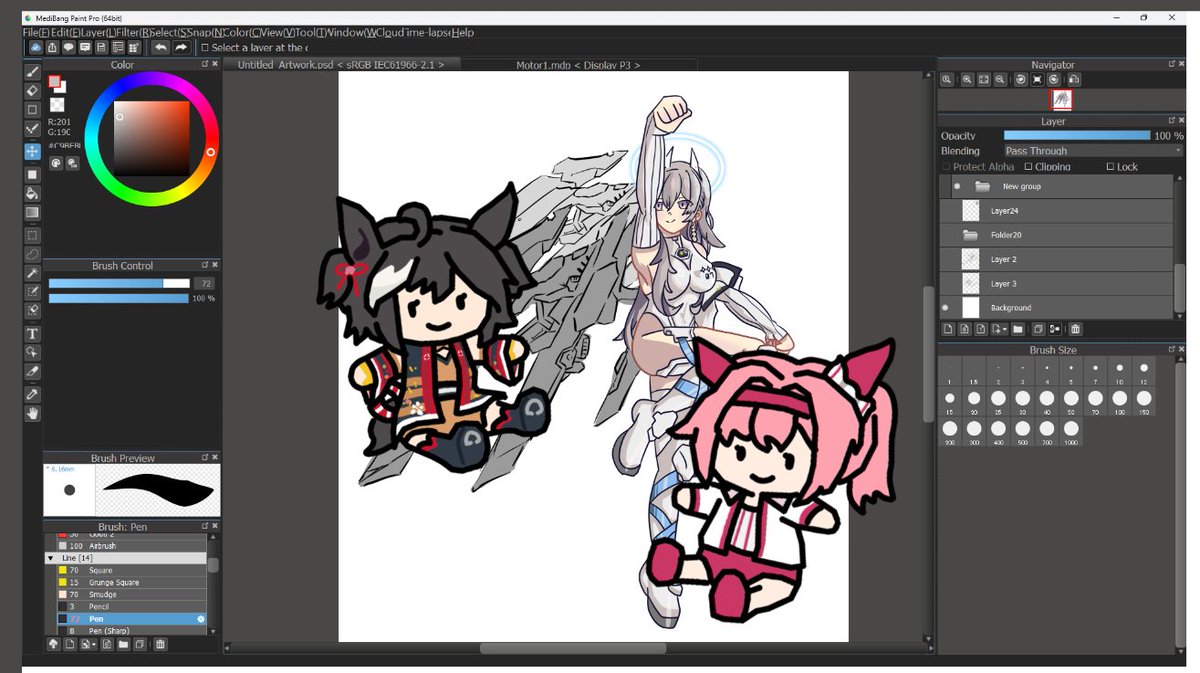
Task: Toggle the Protect Alpha checkbox
Action: point(947,167)
